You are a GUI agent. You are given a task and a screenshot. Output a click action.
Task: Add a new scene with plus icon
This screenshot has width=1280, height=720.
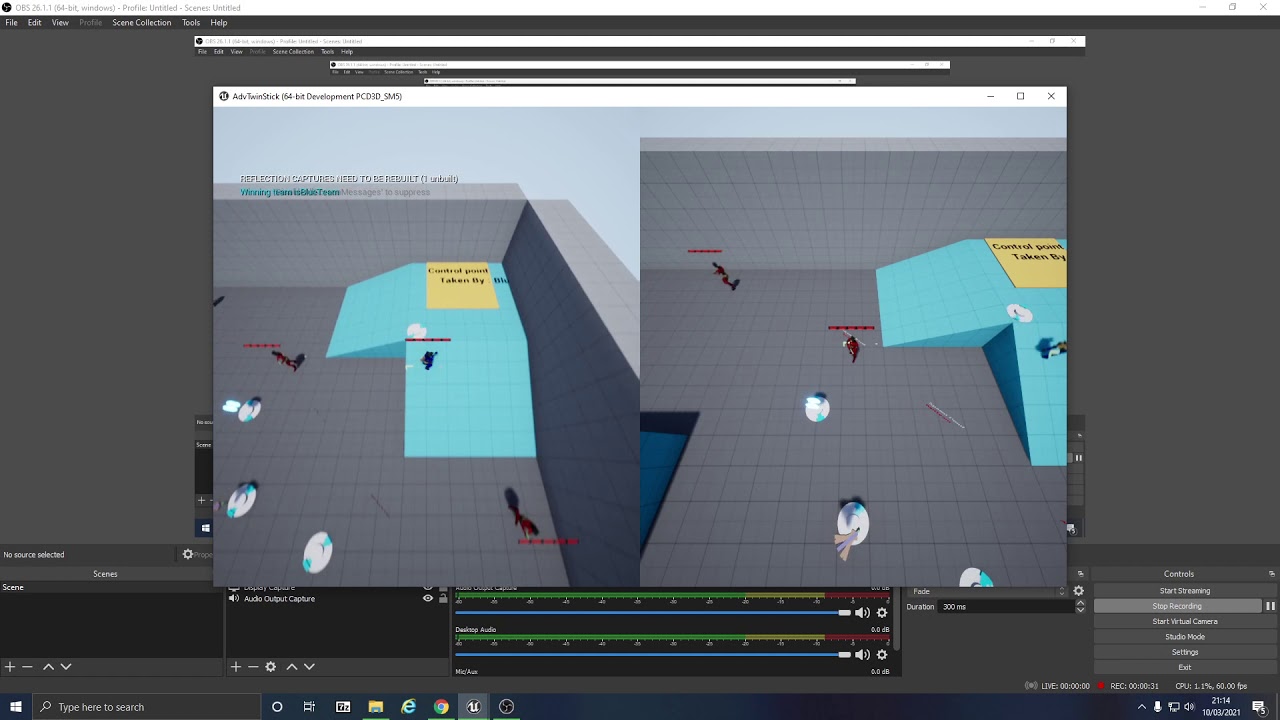[10, 666]
